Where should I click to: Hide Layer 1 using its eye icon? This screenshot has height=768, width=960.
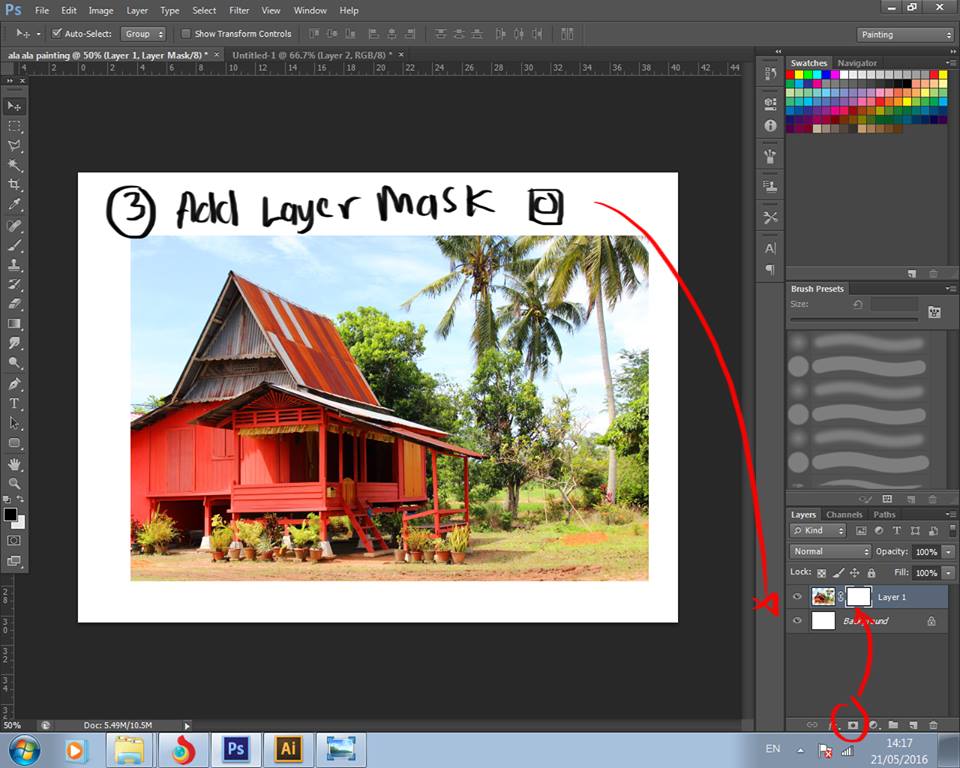797,597
